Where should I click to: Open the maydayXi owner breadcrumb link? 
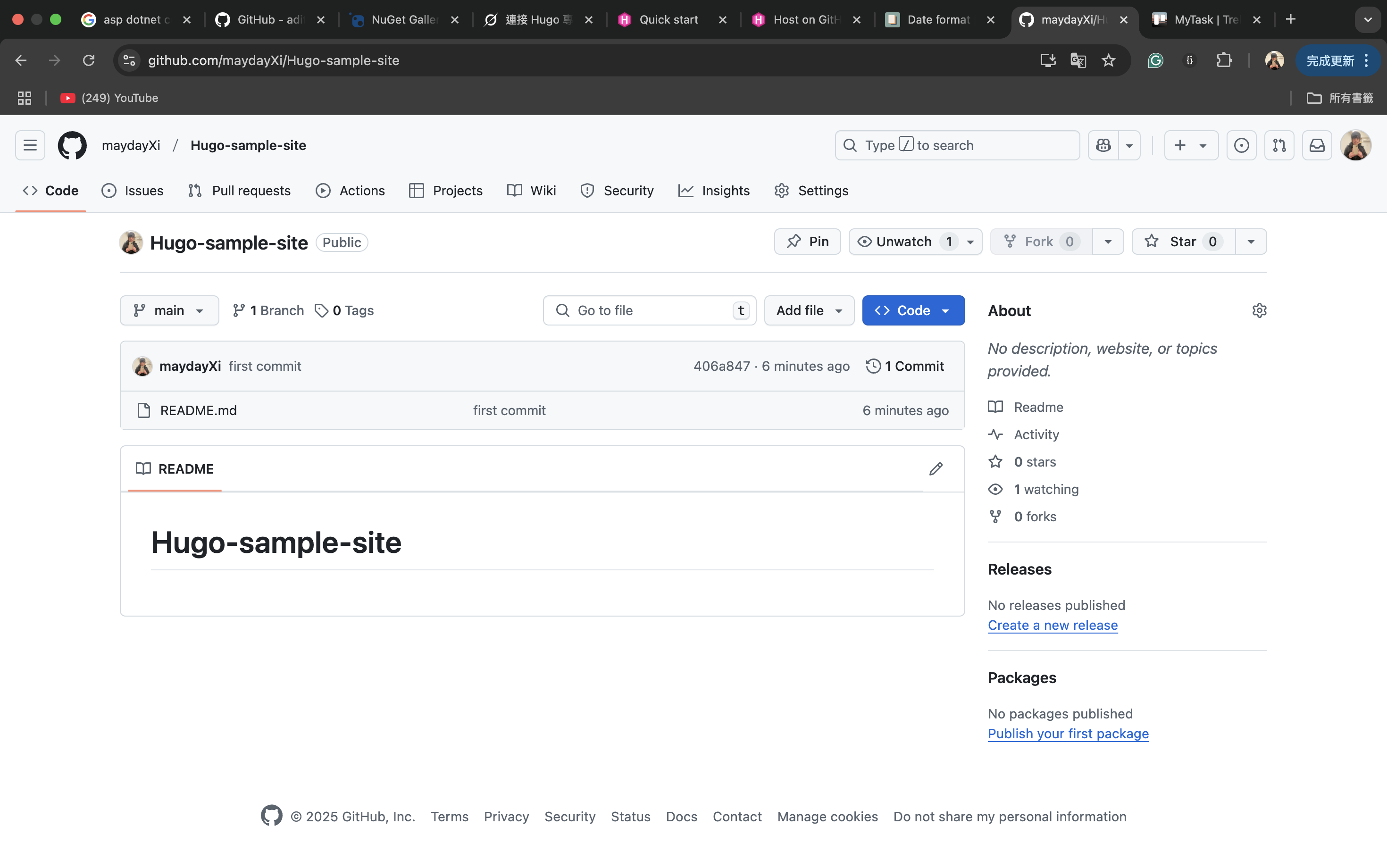pyautogui.click(x=131, y=145)
